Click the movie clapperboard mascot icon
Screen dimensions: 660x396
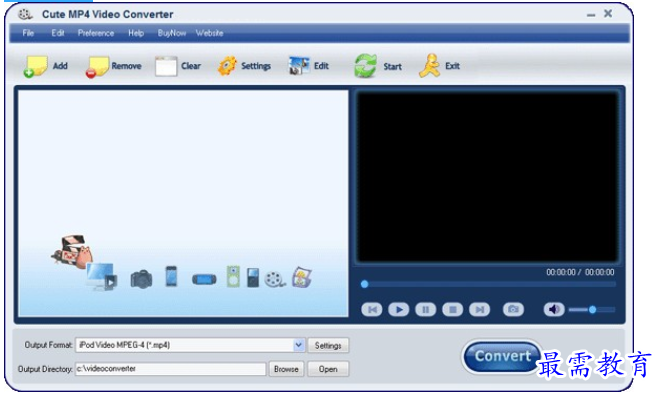pyautogui.click(x=72, y=251)
